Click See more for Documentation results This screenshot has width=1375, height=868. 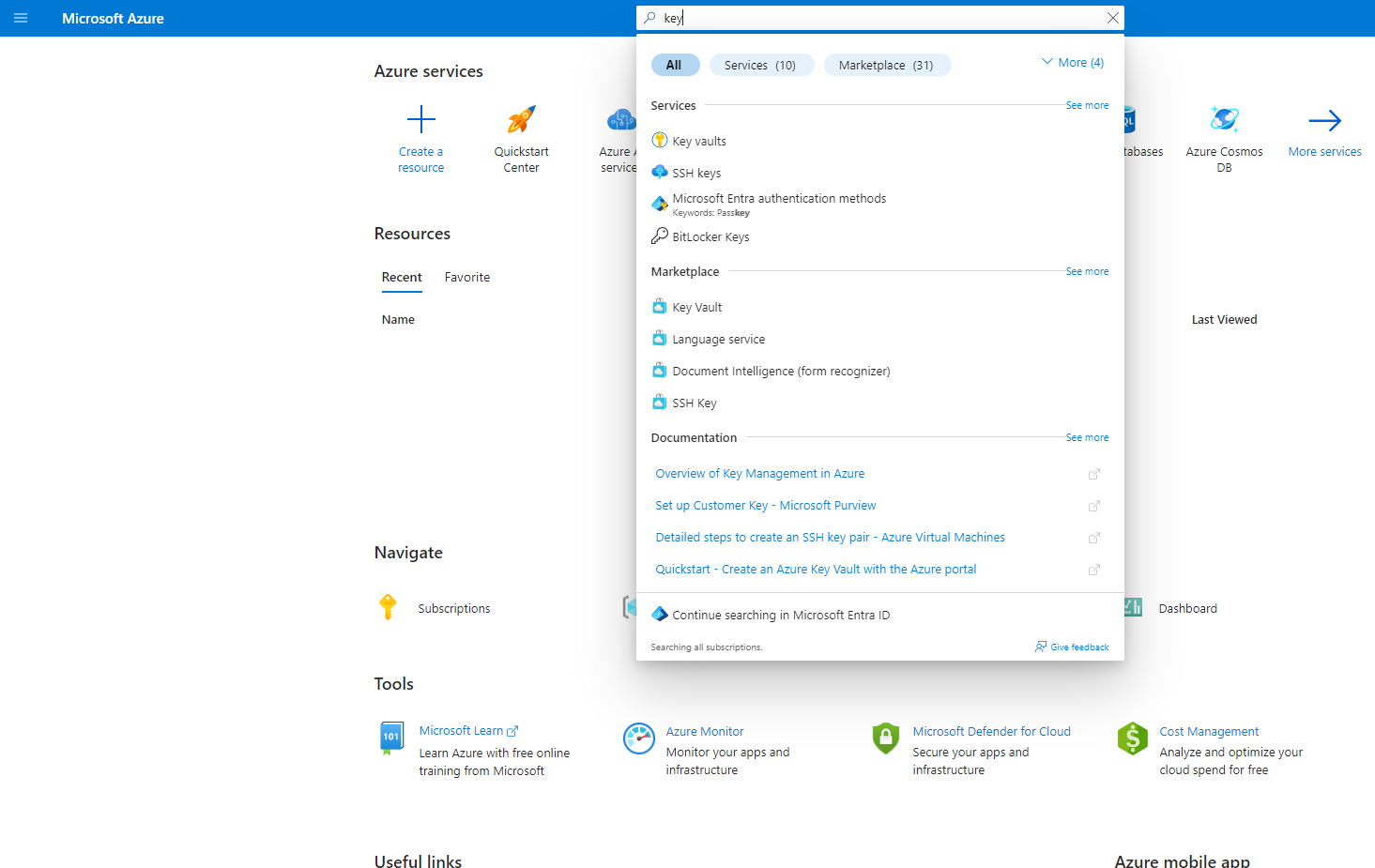[1087, 438]
